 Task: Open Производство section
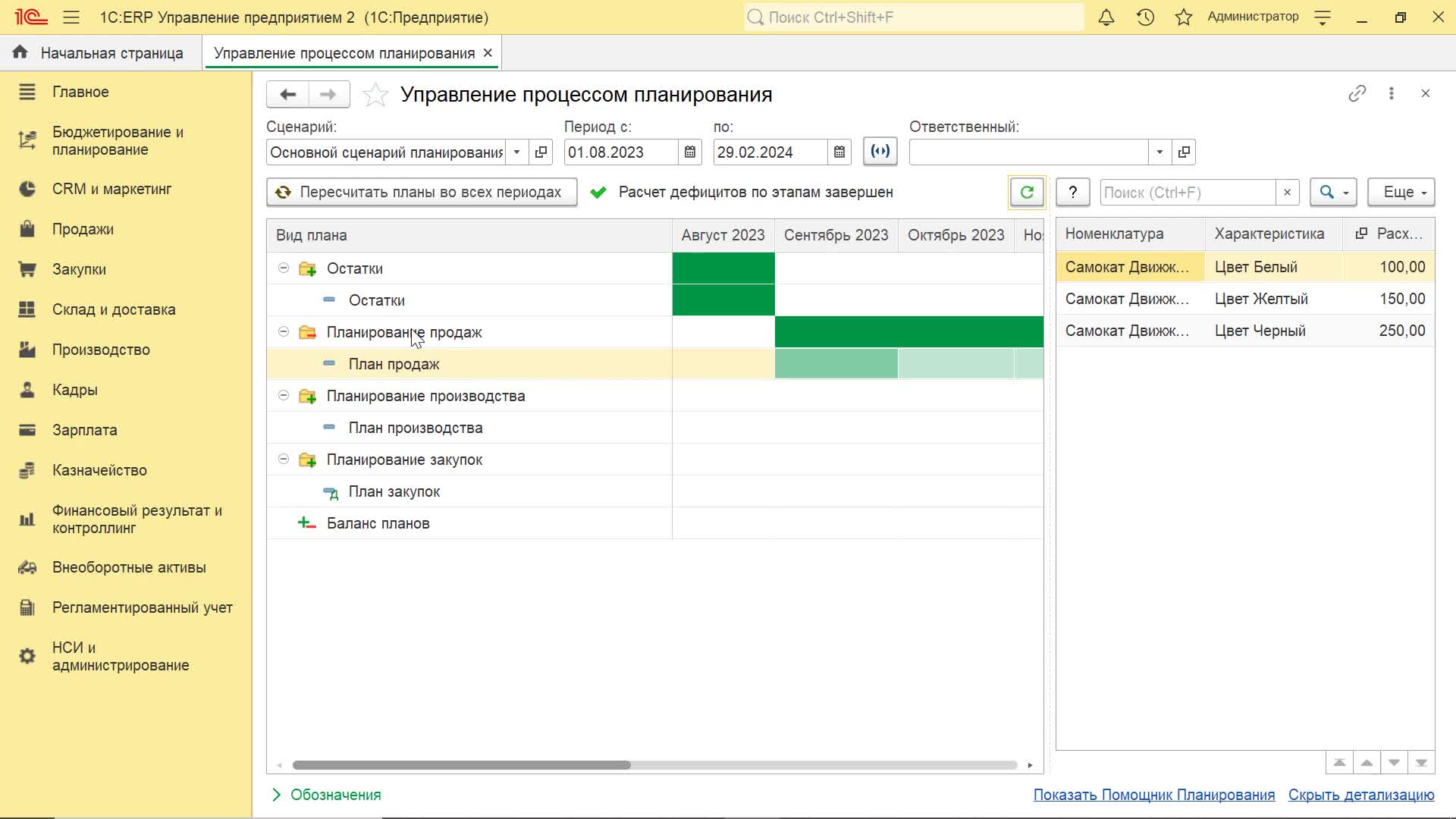point(101,350)
